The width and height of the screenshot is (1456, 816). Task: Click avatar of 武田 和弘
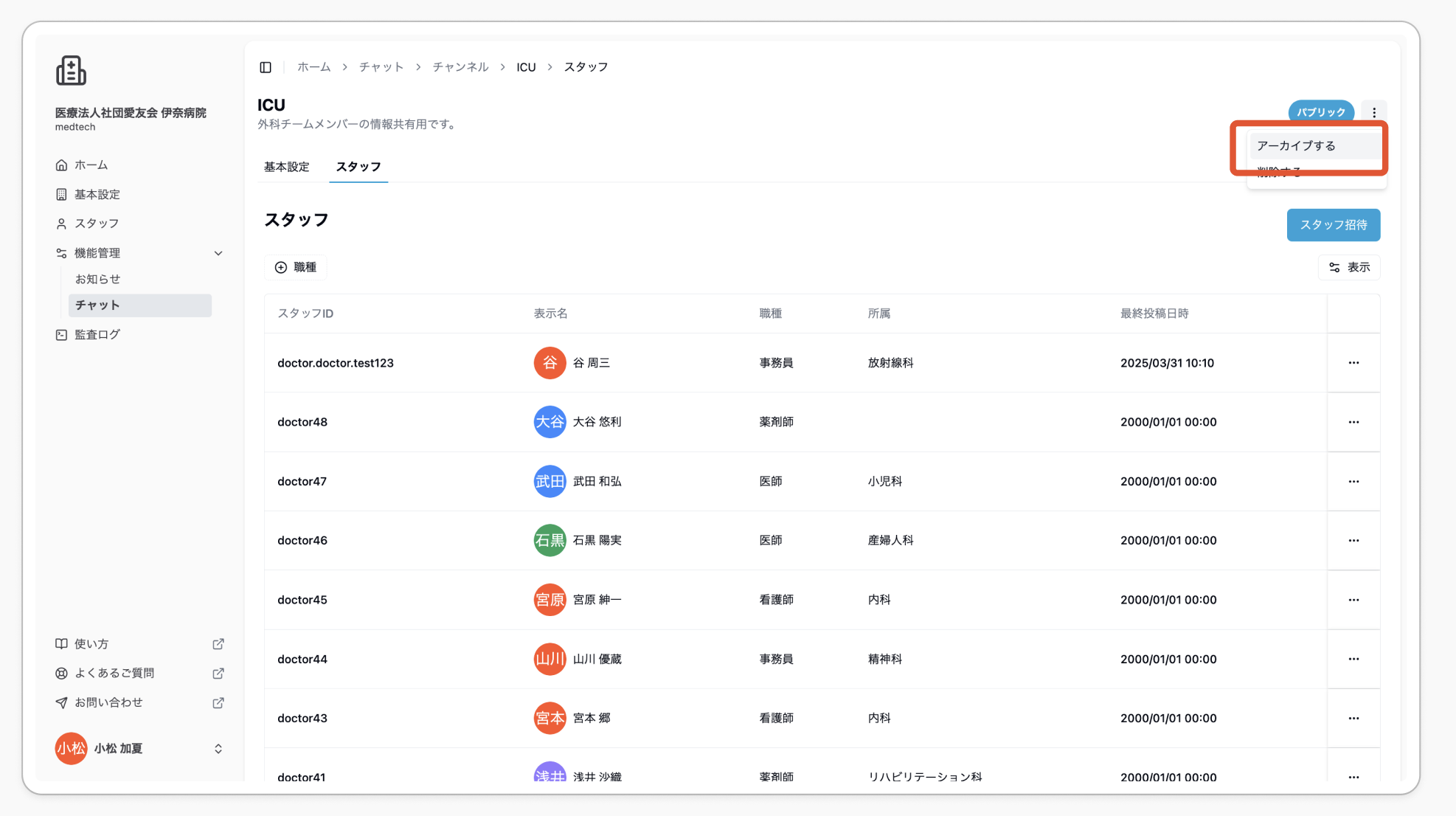(550, 481)
